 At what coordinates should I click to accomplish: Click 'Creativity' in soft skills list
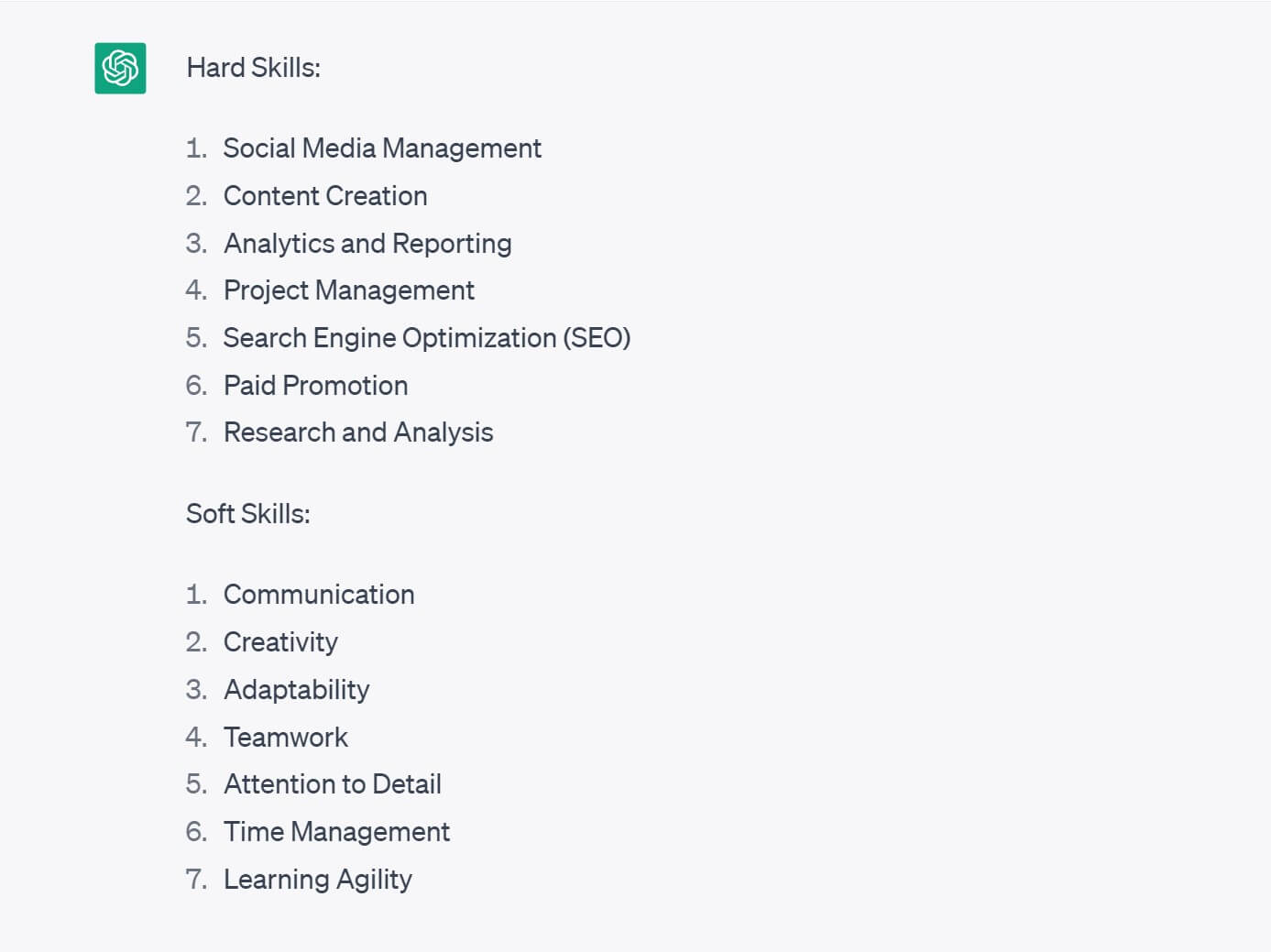pyautogui.click(x=280, y=642)
